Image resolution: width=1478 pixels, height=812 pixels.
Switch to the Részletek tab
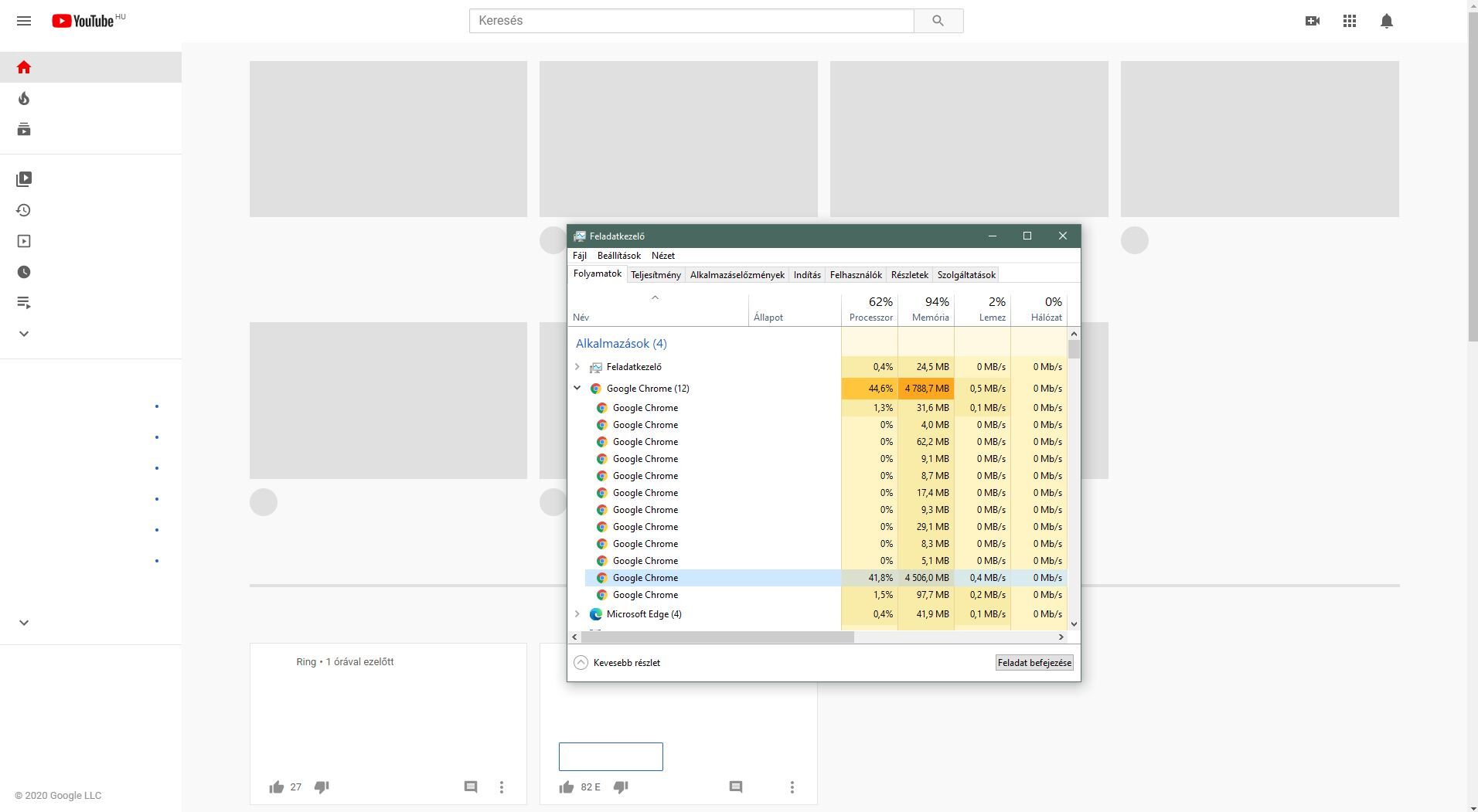click(x=910, y=275)
